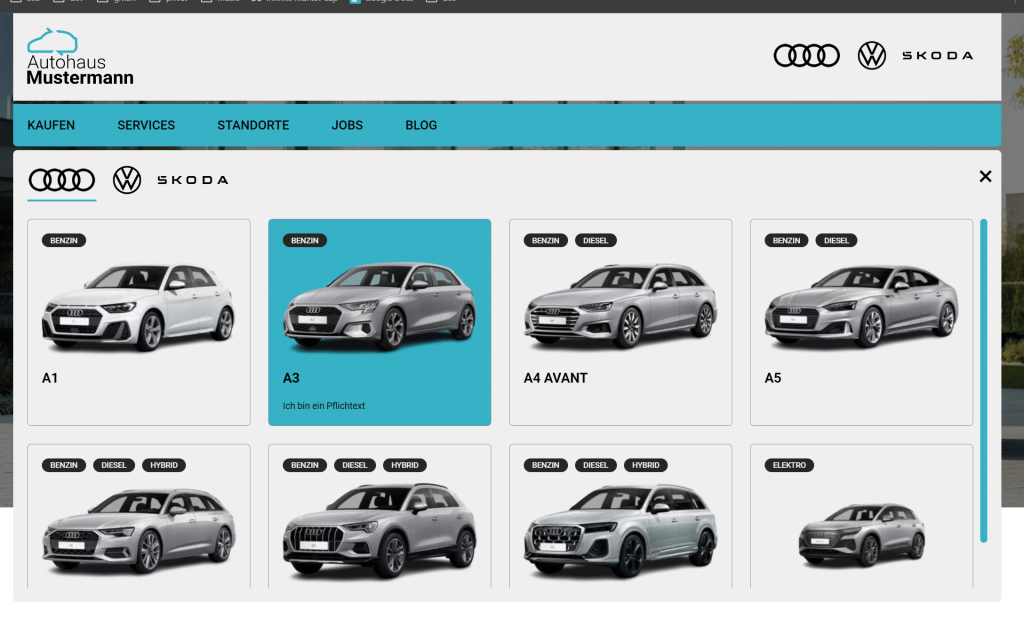Open the JOBS page
Viewport: 1024px width, 634px height.
click(347, 125)
